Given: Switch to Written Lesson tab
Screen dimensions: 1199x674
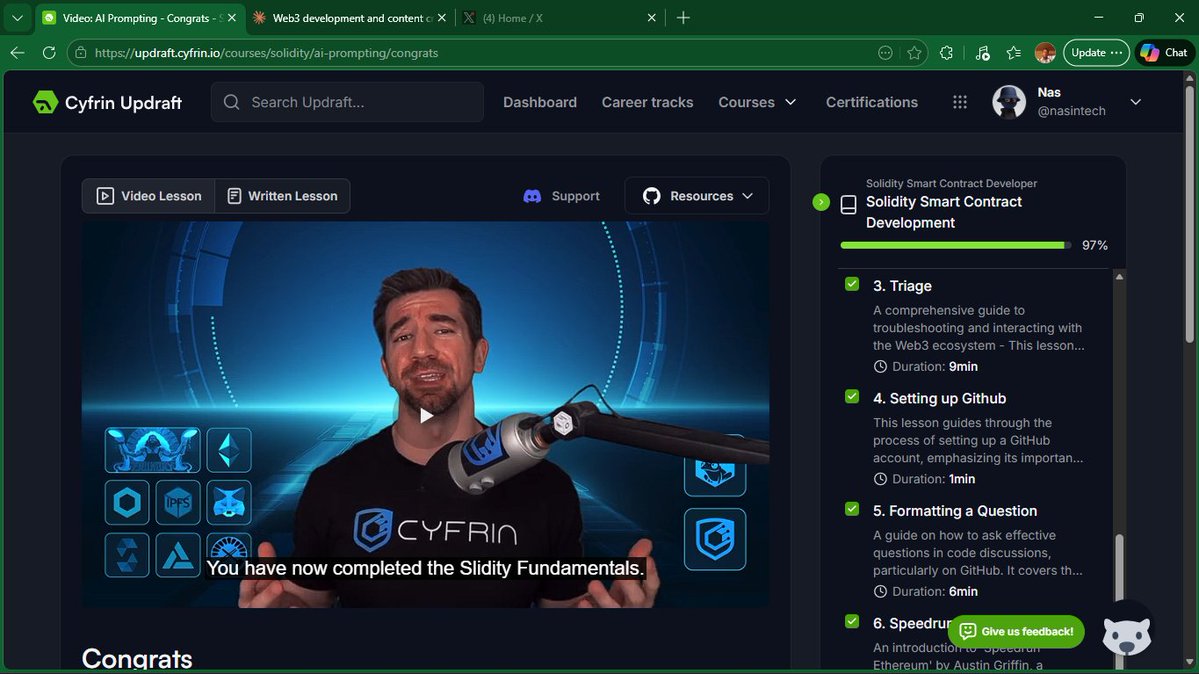Looking at the screenshot, I should [x=282, y=196].
